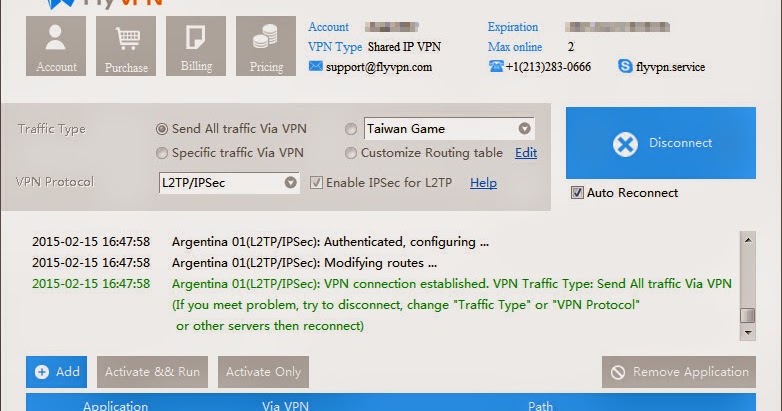Open the Help link

483,183
